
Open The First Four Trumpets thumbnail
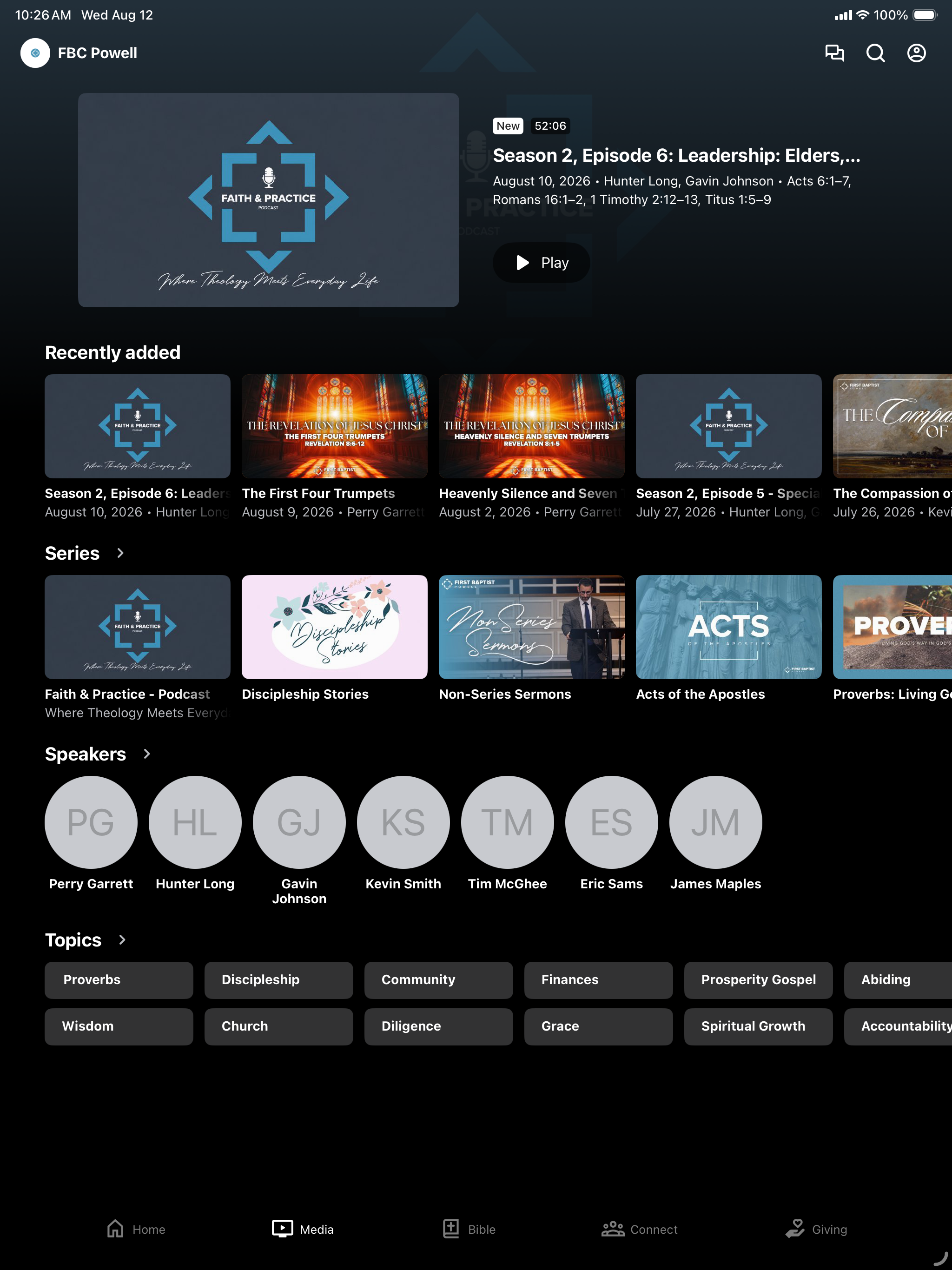[x=334, y=426]
